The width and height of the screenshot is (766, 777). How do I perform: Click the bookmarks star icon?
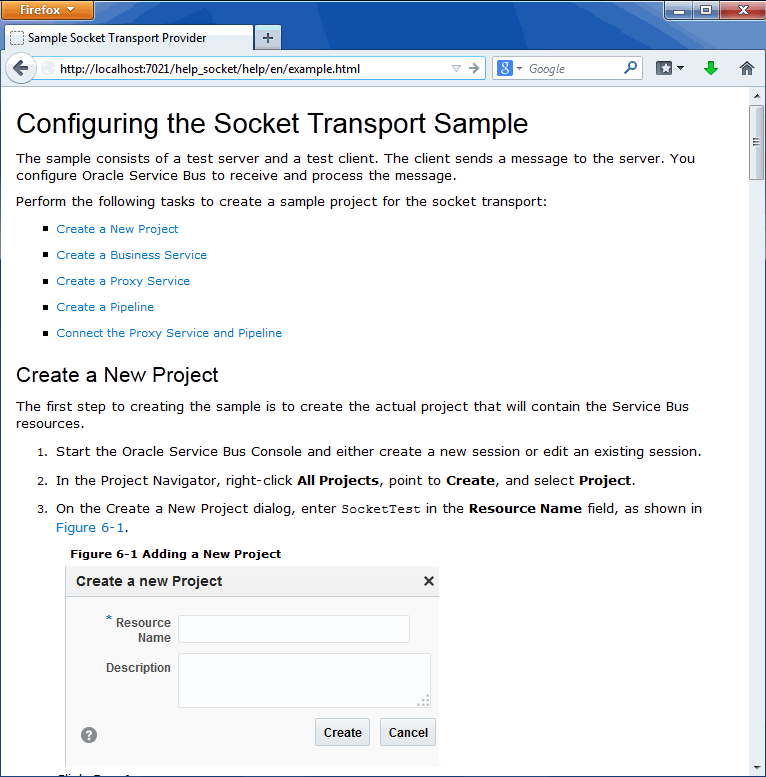tap(664, 68)
